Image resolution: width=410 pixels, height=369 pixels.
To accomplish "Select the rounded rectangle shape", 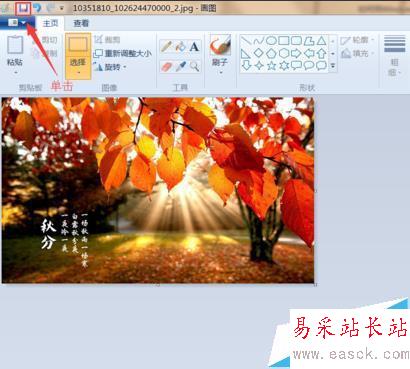I will click(296, 41).
